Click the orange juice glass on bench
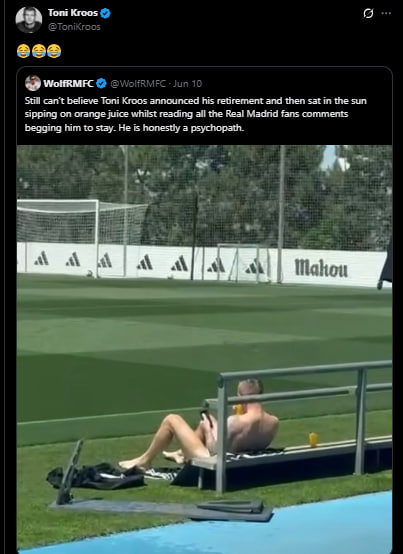This screenshot has width=403, height=554. 313,439
